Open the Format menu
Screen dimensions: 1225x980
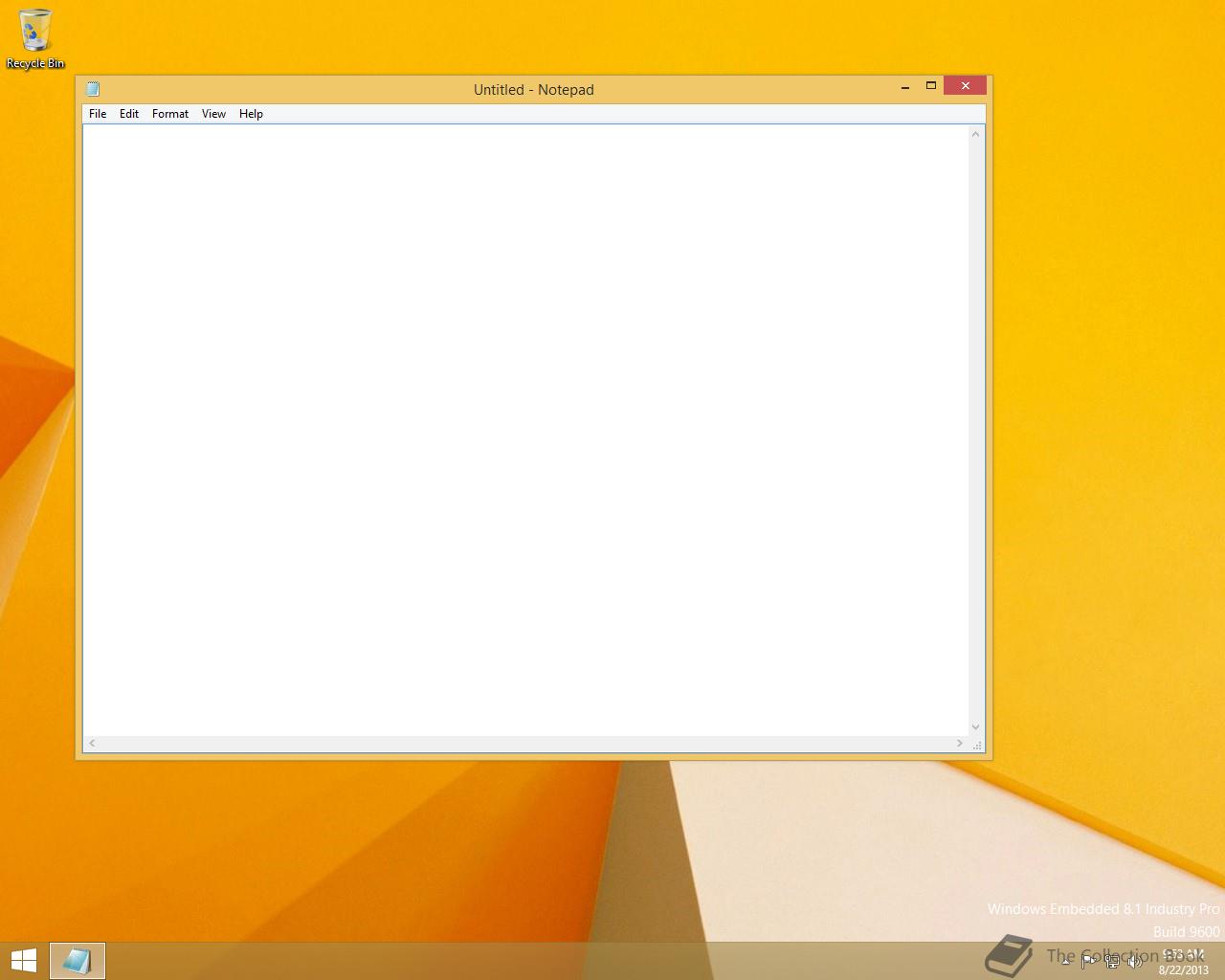[x=170, y=114]
